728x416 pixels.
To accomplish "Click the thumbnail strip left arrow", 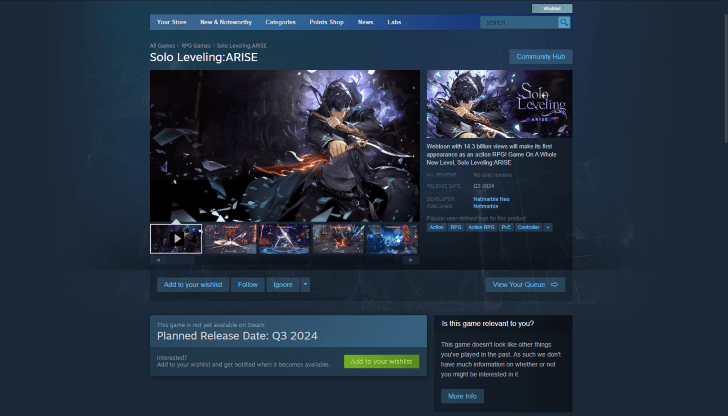I will tap(158, 260).
